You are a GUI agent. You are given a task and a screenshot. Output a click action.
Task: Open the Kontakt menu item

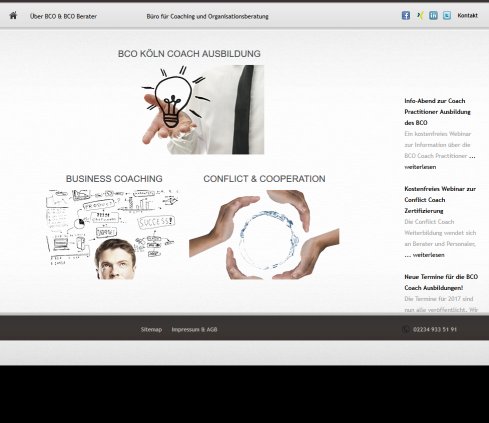click(468, 15)
